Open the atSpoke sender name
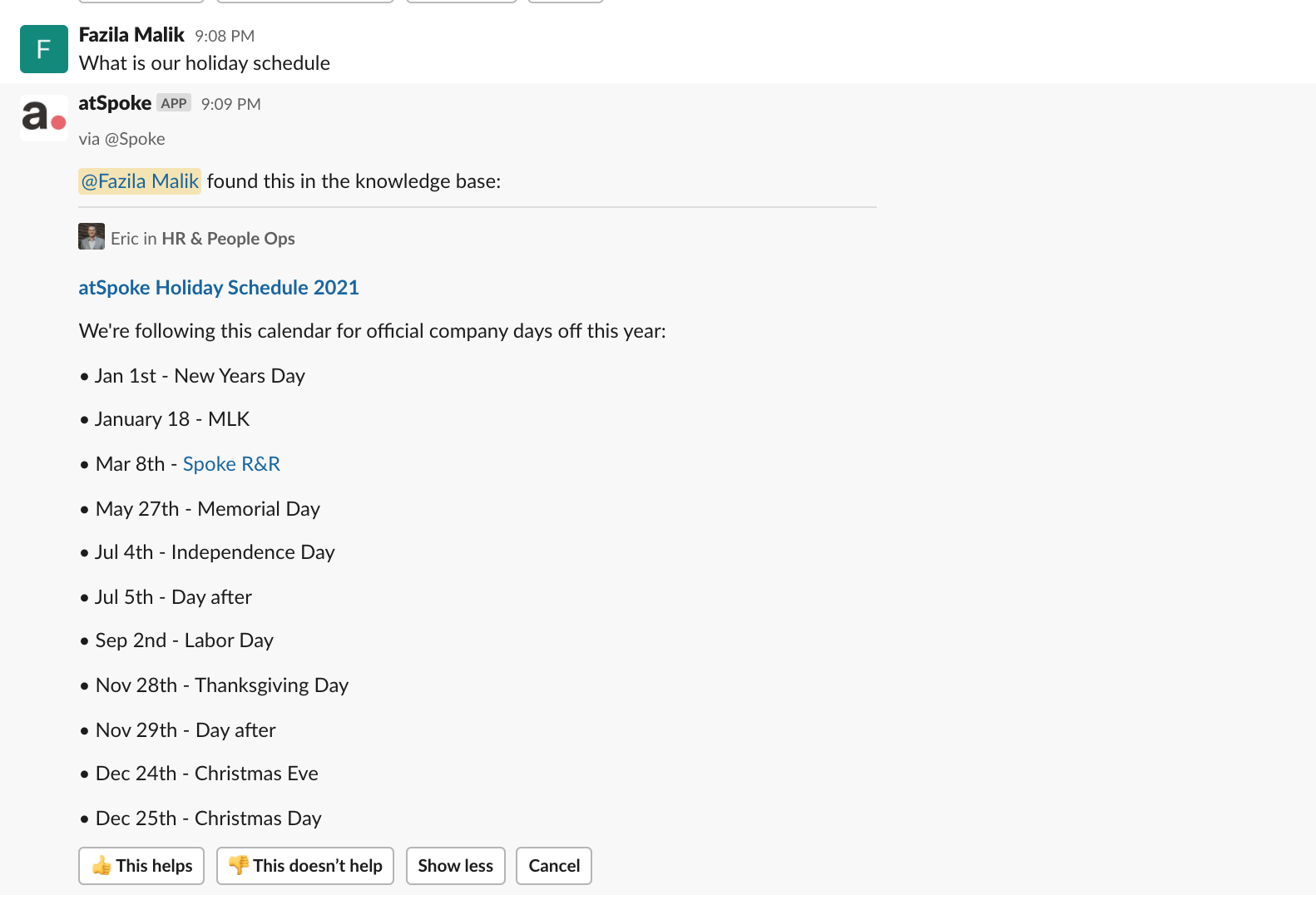Screen dimensions: 1316x905 pos(115,103)
